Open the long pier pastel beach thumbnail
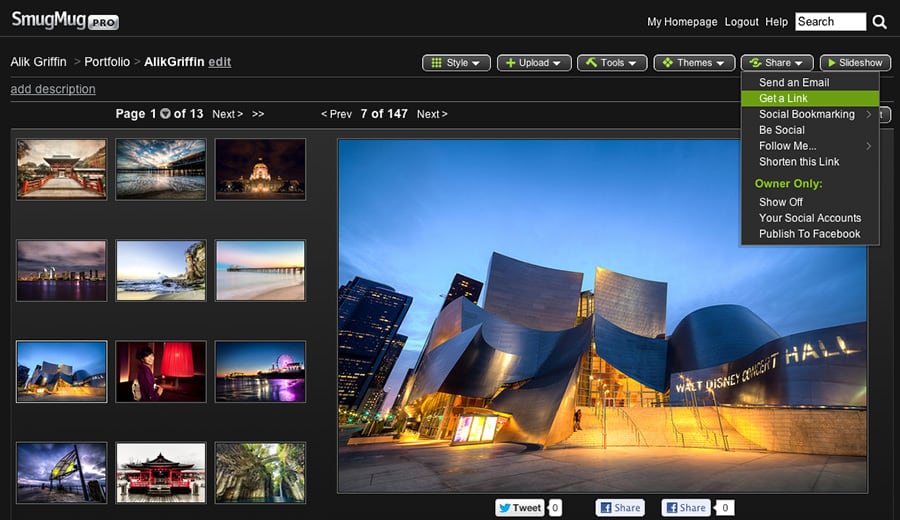 point(260,270)
